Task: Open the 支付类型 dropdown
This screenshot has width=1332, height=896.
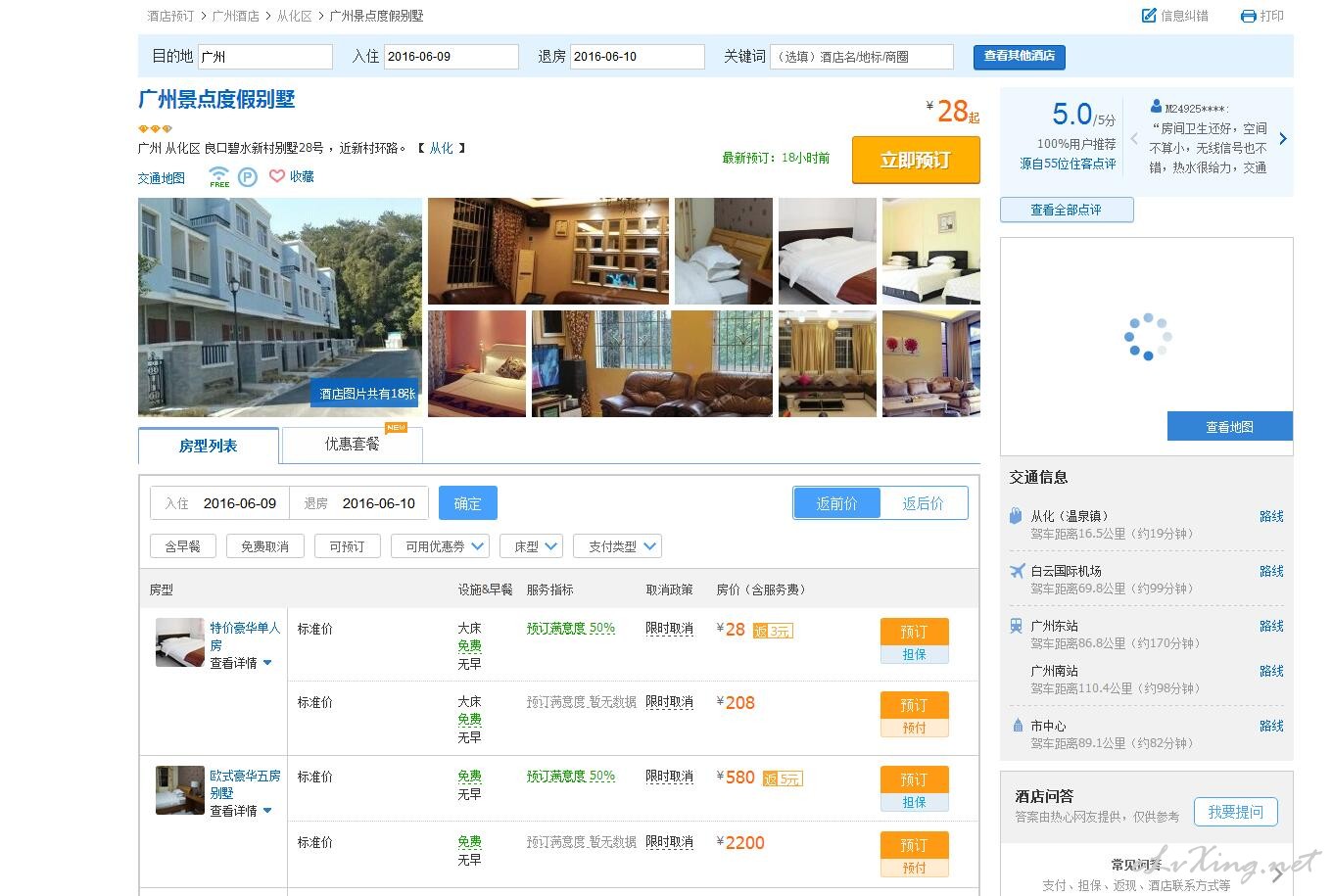Action: [x=617, y=546]
